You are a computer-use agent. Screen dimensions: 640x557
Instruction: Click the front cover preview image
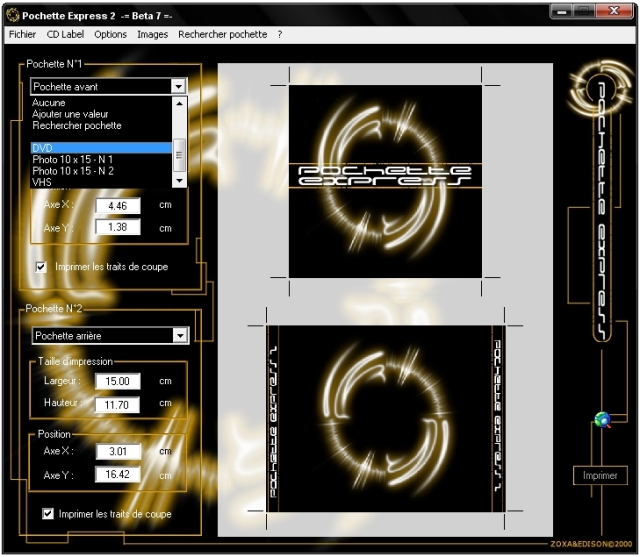[385, 181]
